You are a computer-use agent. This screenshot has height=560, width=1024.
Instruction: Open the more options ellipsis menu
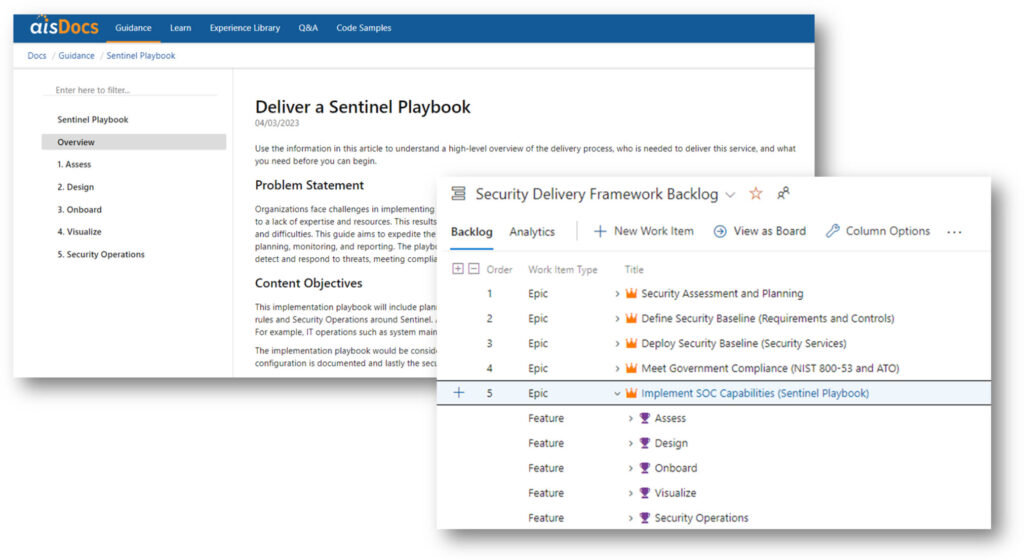pos(954,232)
